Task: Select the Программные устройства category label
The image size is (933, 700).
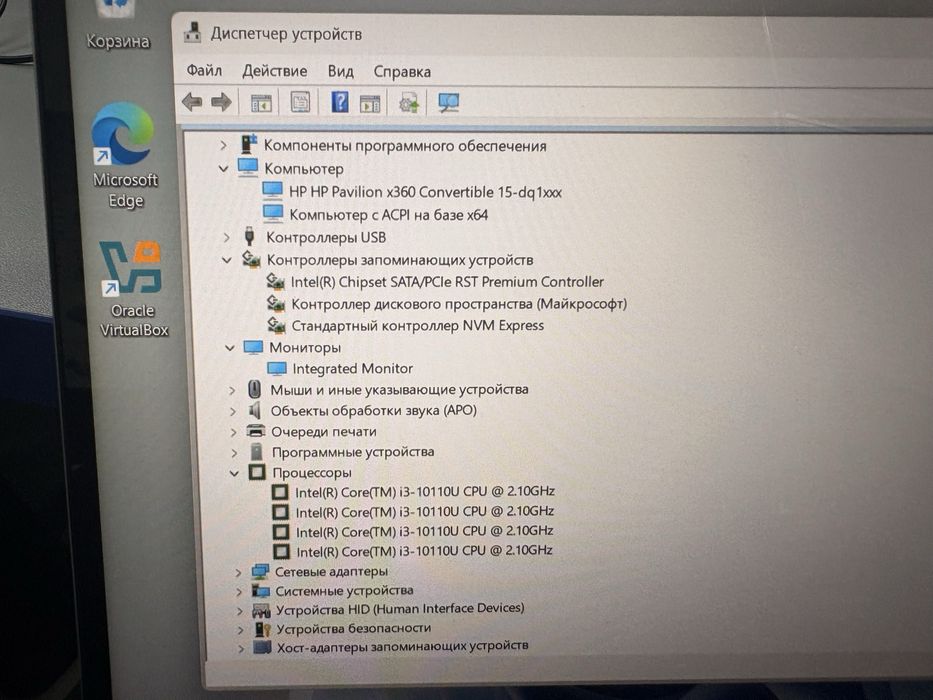Action: pos(353,452)
